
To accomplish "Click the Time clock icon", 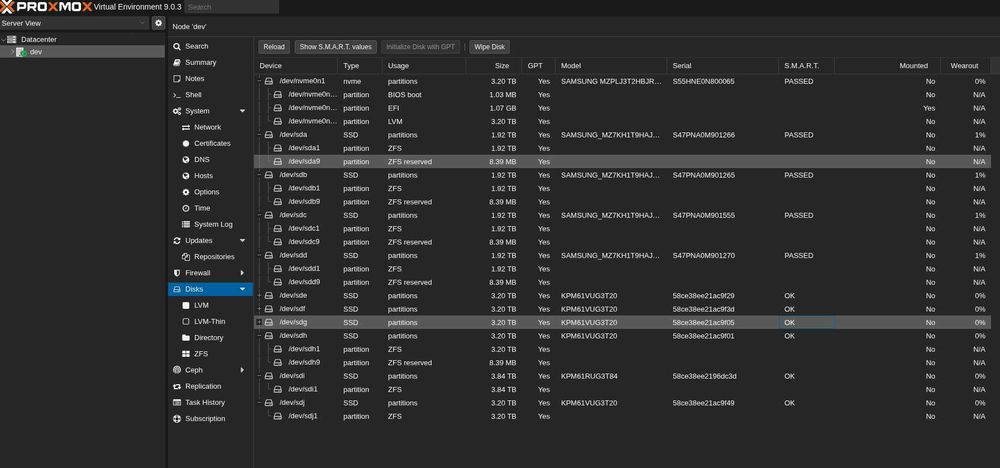I will pos(186,208).
